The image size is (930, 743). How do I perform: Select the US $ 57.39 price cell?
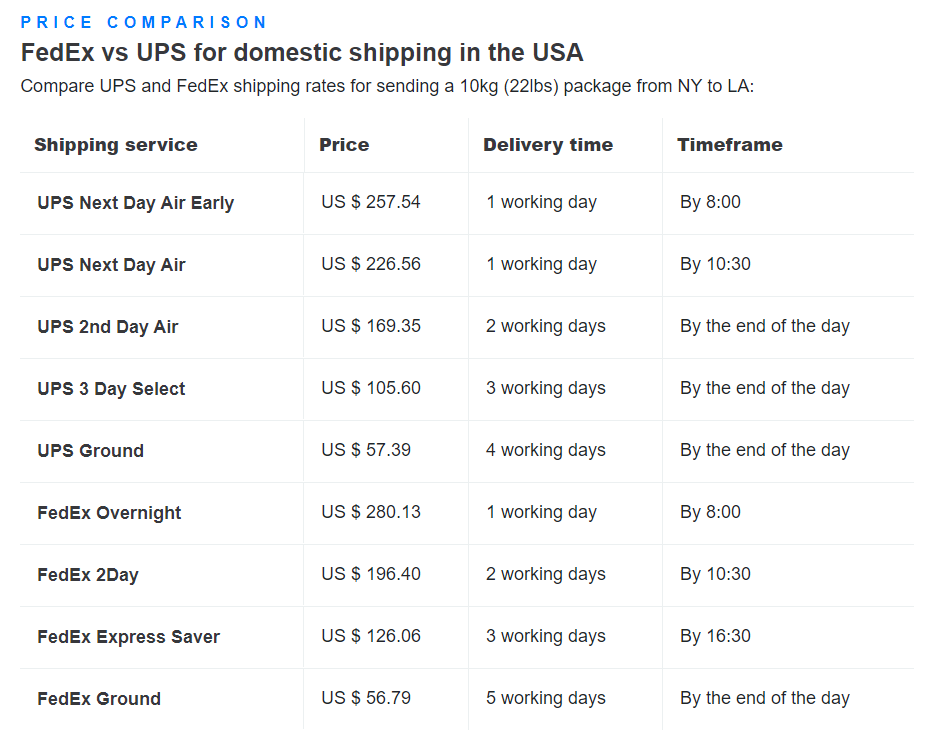tap(366, 450)
